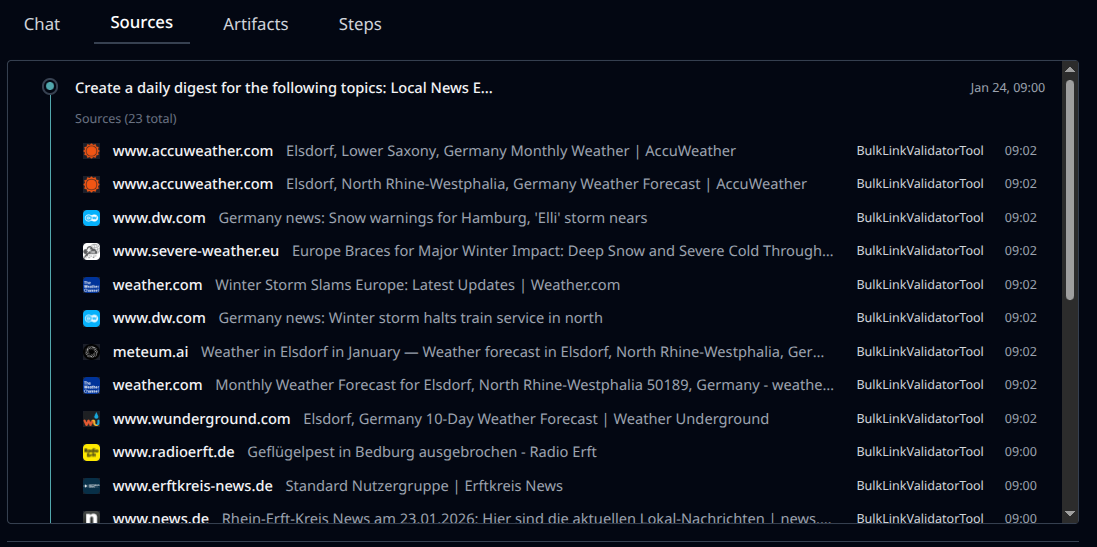The width and height of the screenshot is (1097, 547).
Task: Open the Elsdorf, Lower Saxony Monthly Weather link
Action: click(511, 151)
